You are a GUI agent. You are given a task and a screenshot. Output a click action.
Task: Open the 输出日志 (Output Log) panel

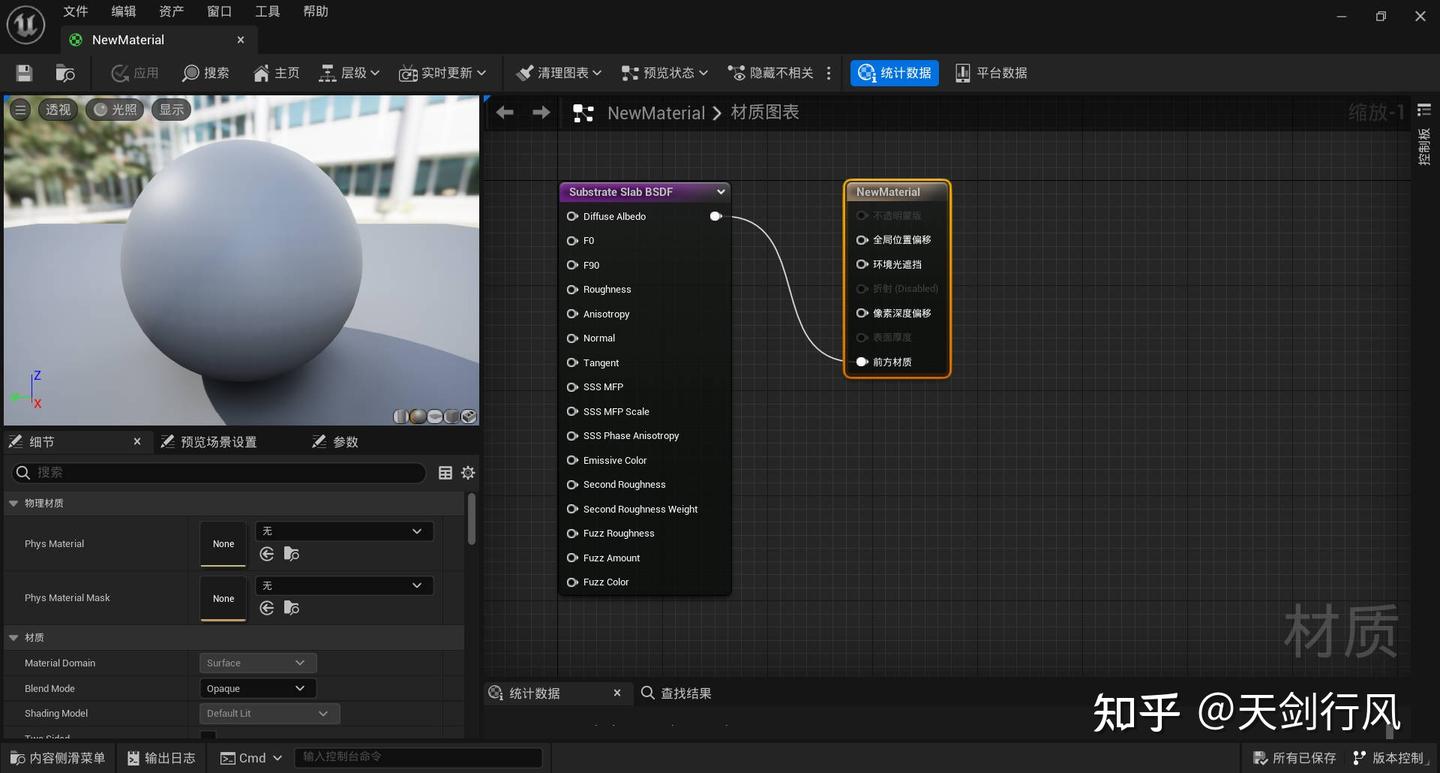160,758
